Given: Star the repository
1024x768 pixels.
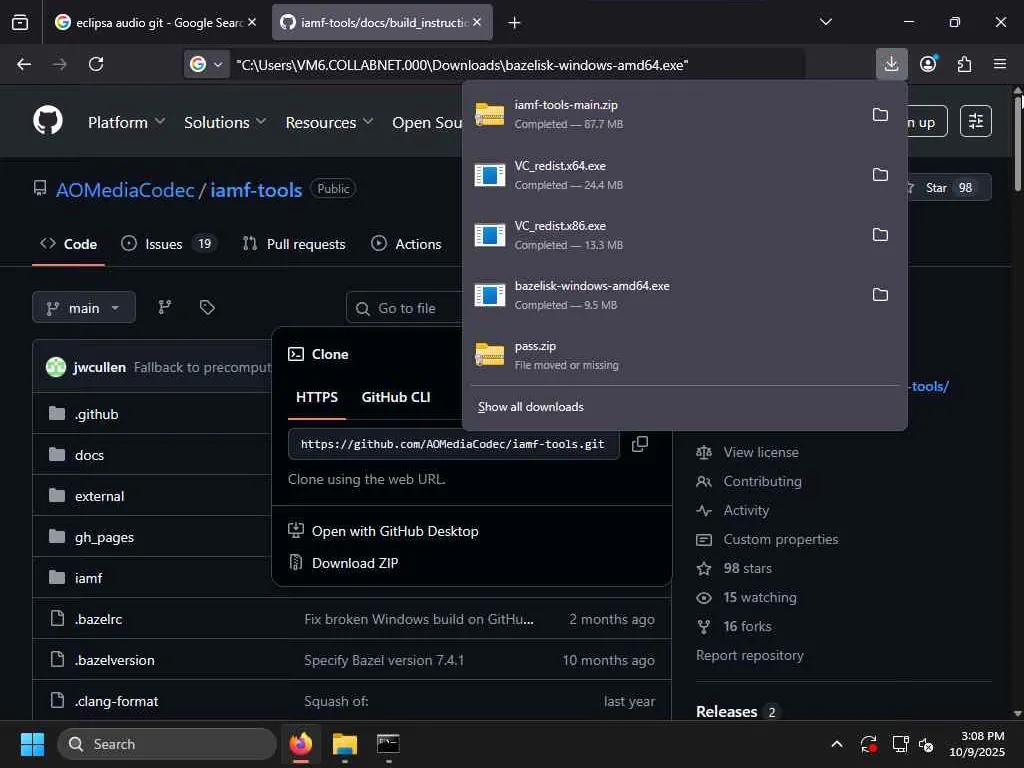Looking at the screenshot, I should (947, 188).
